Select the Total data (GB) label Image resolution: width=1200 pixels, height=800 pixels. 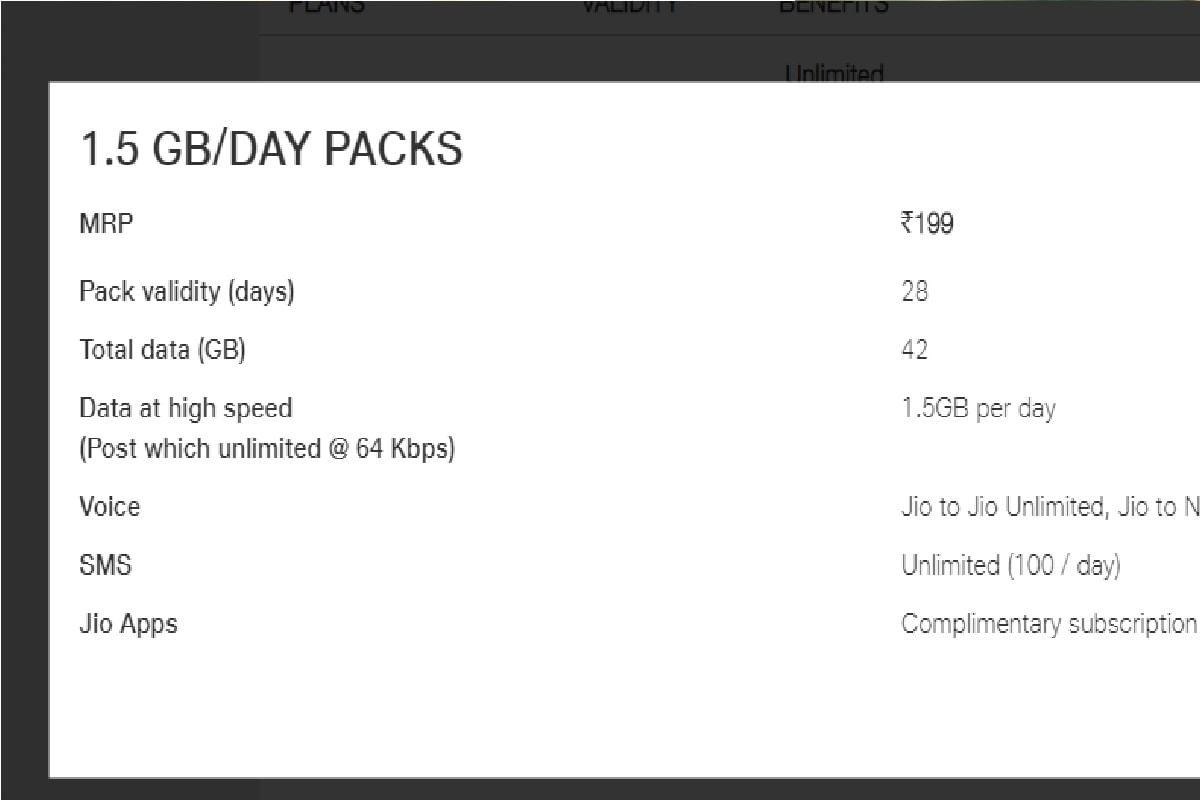(x=162, y=350)
